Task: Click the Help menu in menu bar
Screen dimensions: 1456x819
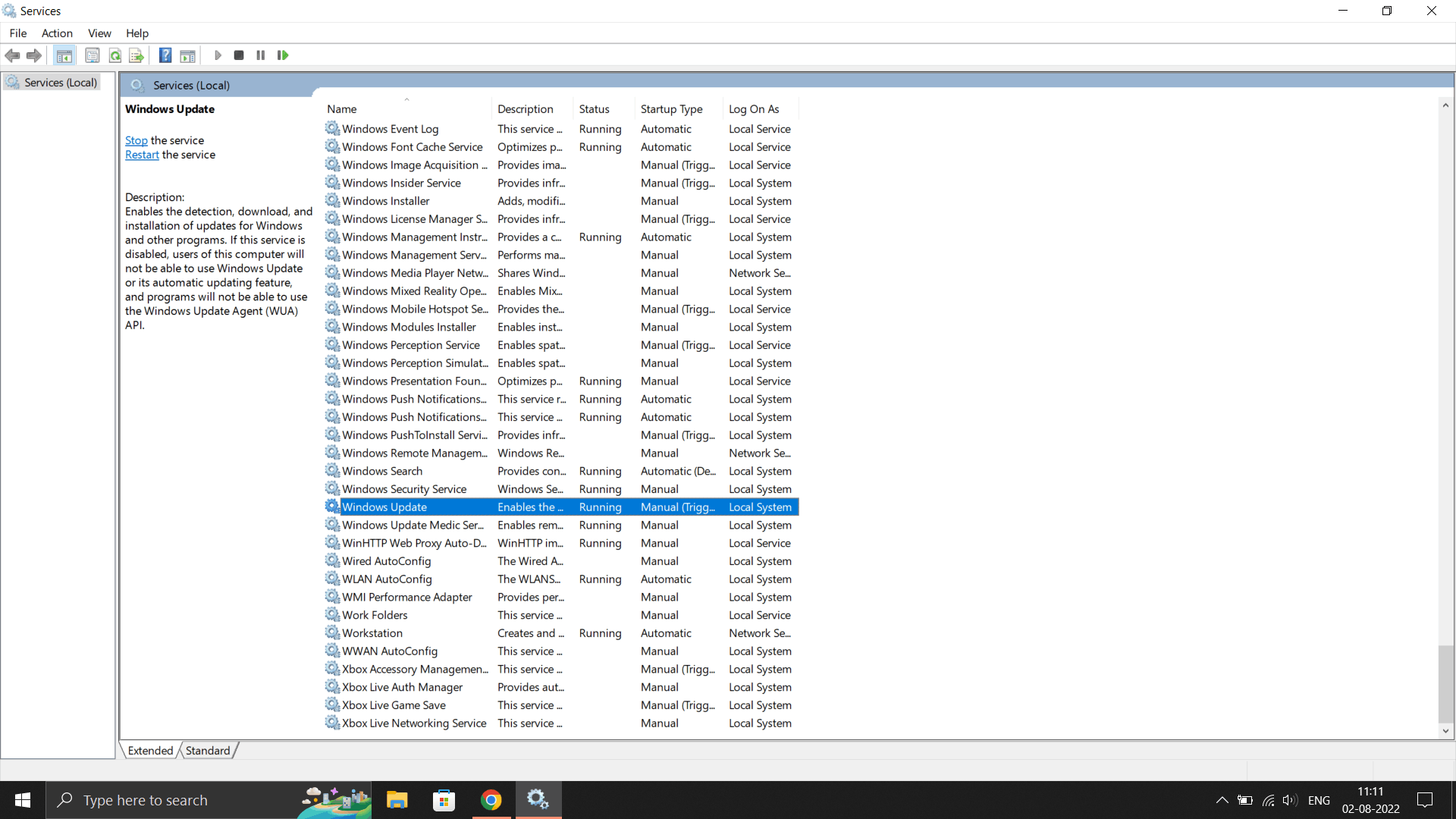Action: pos(138,33)
